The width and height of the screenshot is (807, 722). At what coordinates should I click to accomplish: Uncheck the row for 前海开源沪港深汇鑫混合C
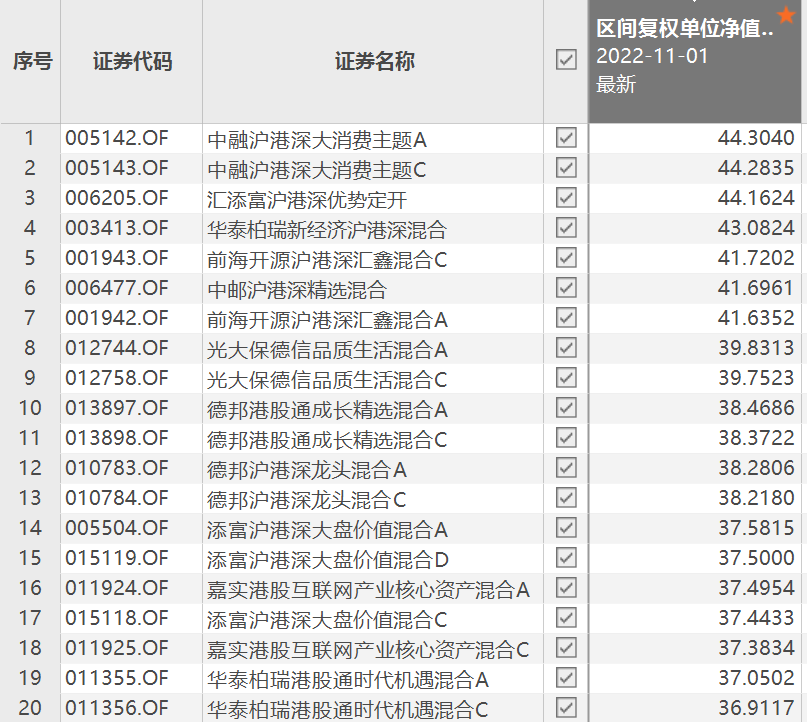click(x=566, y=258)
